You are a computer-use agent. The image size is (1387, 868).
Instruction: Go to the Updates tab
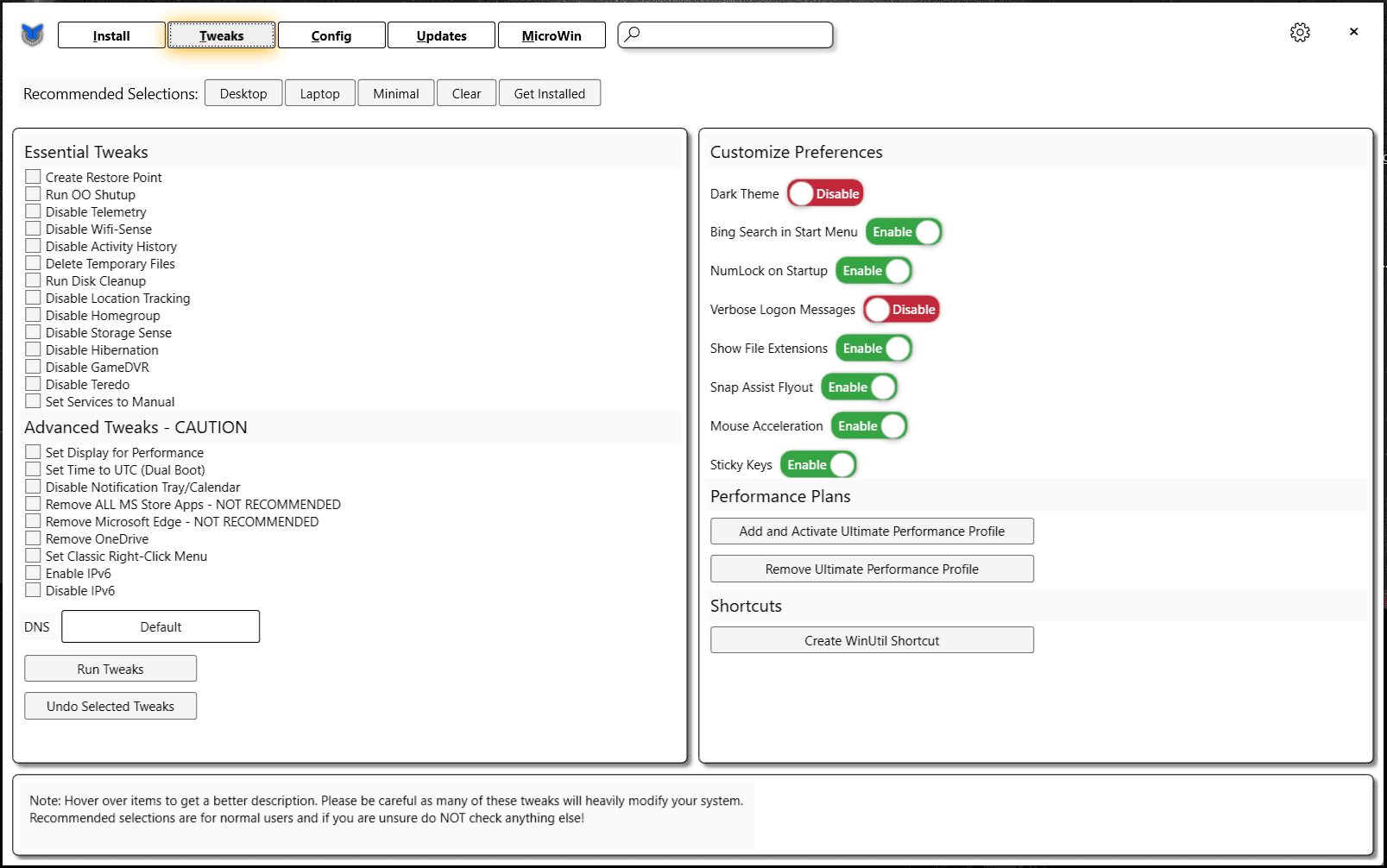441,35
